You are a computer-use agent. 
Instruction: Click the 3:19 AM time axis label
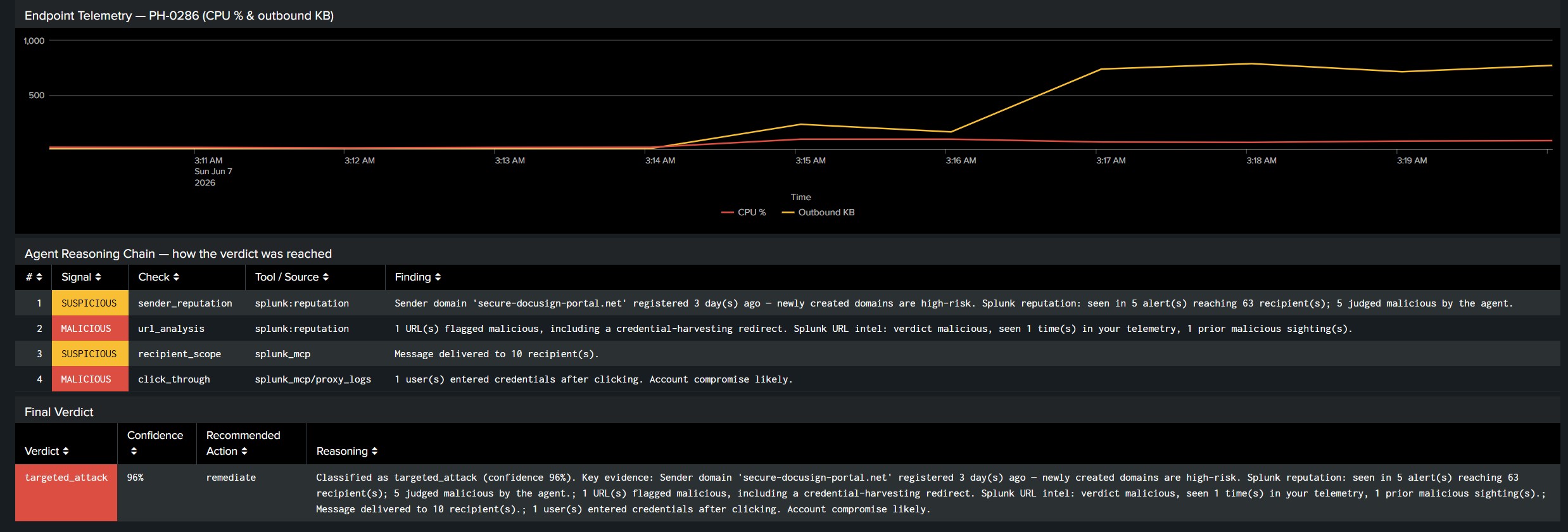[x=1412, y=160]
